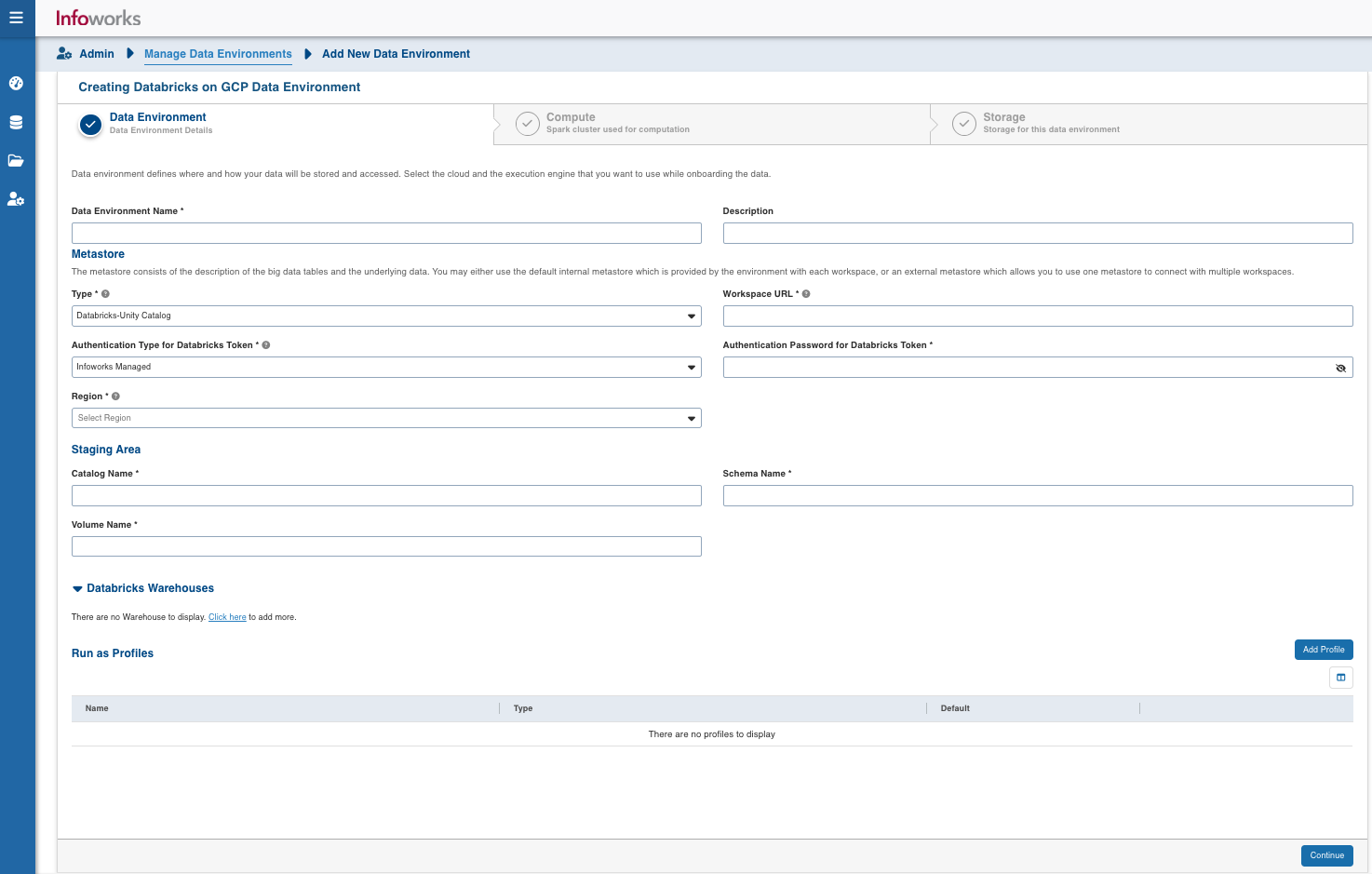Open the Metastore Type dropdown
The height and width of the screenshot is (874, 1372).
click(x=386, y=316)
